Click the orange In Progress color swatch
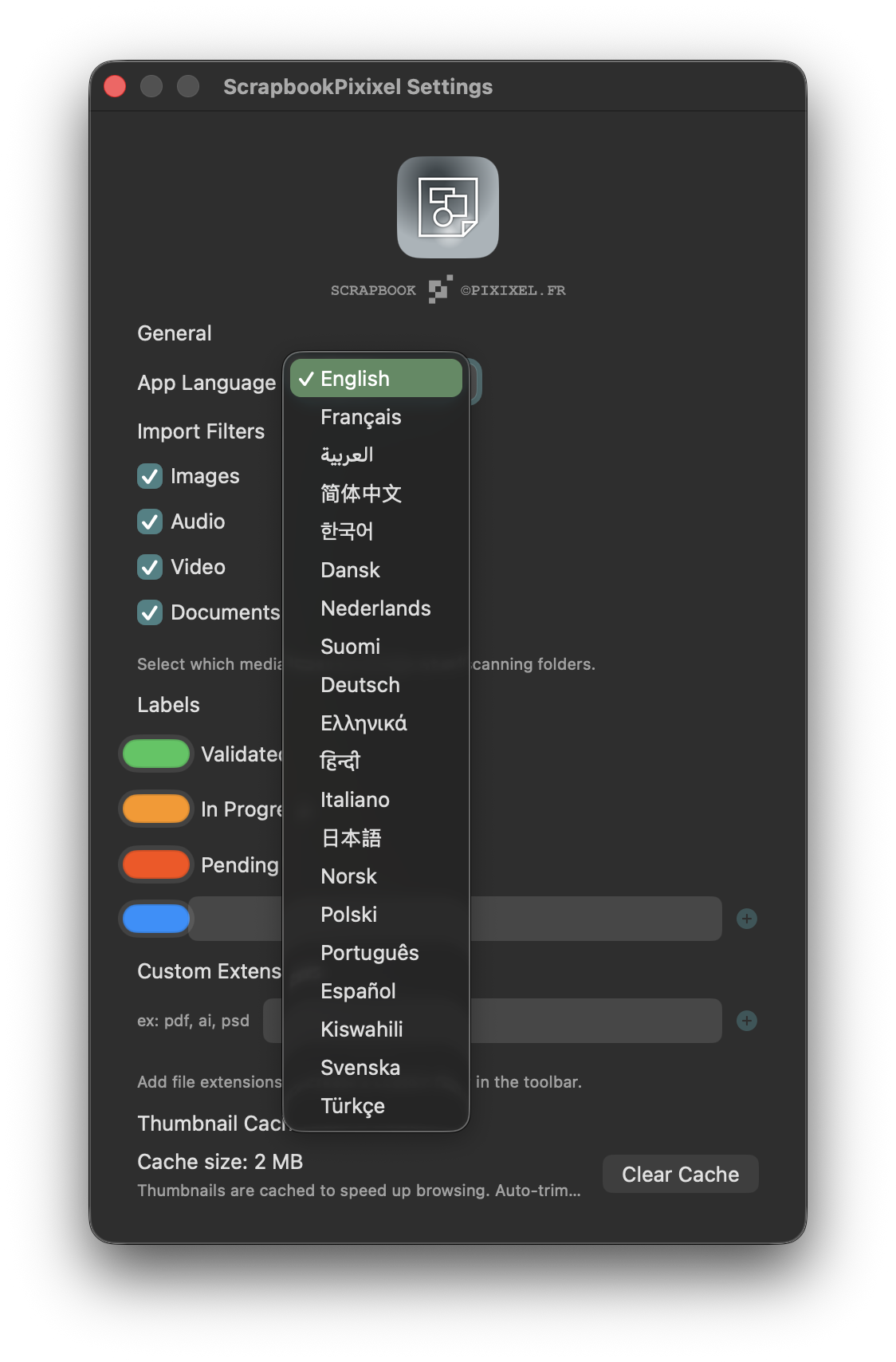Screen dimensions: 896x1362 tap(156, 809)
